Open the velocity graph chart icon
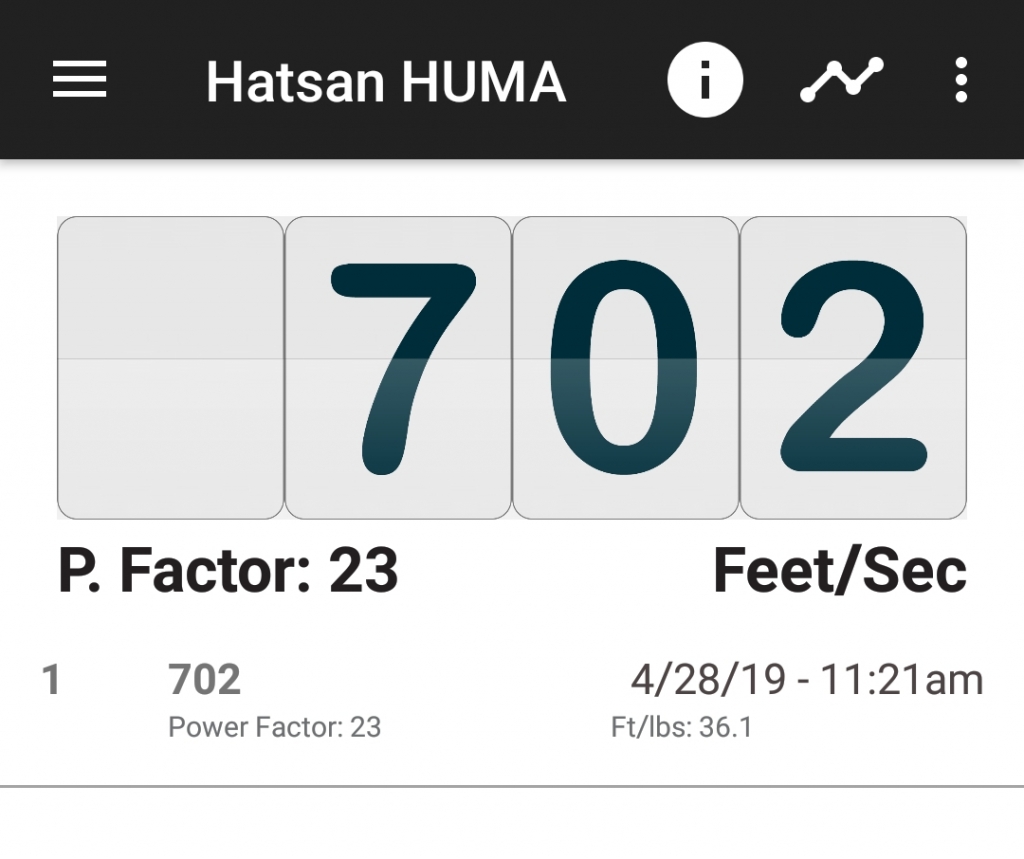The height and width of the screenshot is (859, 1024). (x=842, y=80)
